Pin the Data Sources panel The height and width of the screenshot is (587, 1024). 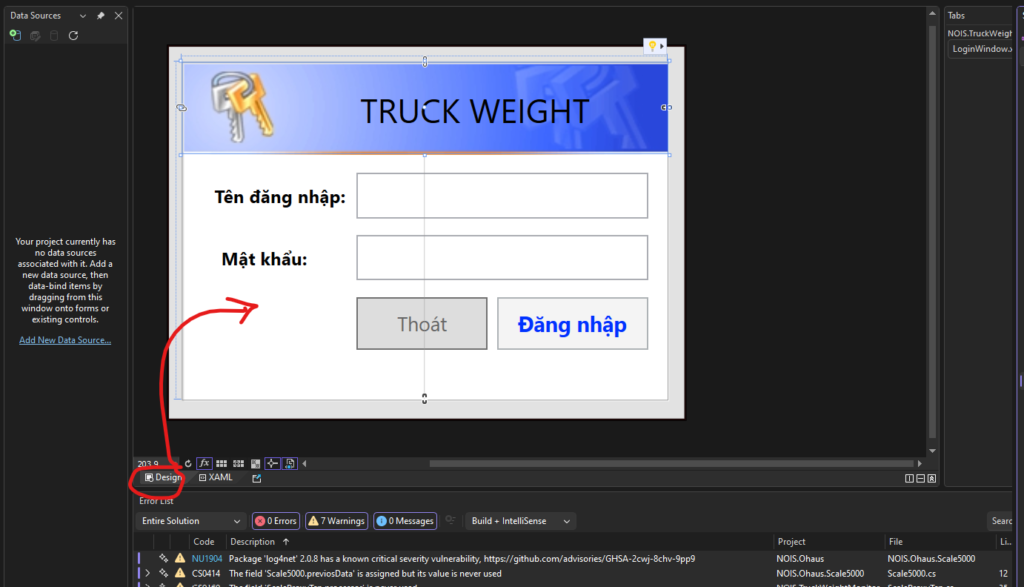pyautogui.click(x=101, y=16)
